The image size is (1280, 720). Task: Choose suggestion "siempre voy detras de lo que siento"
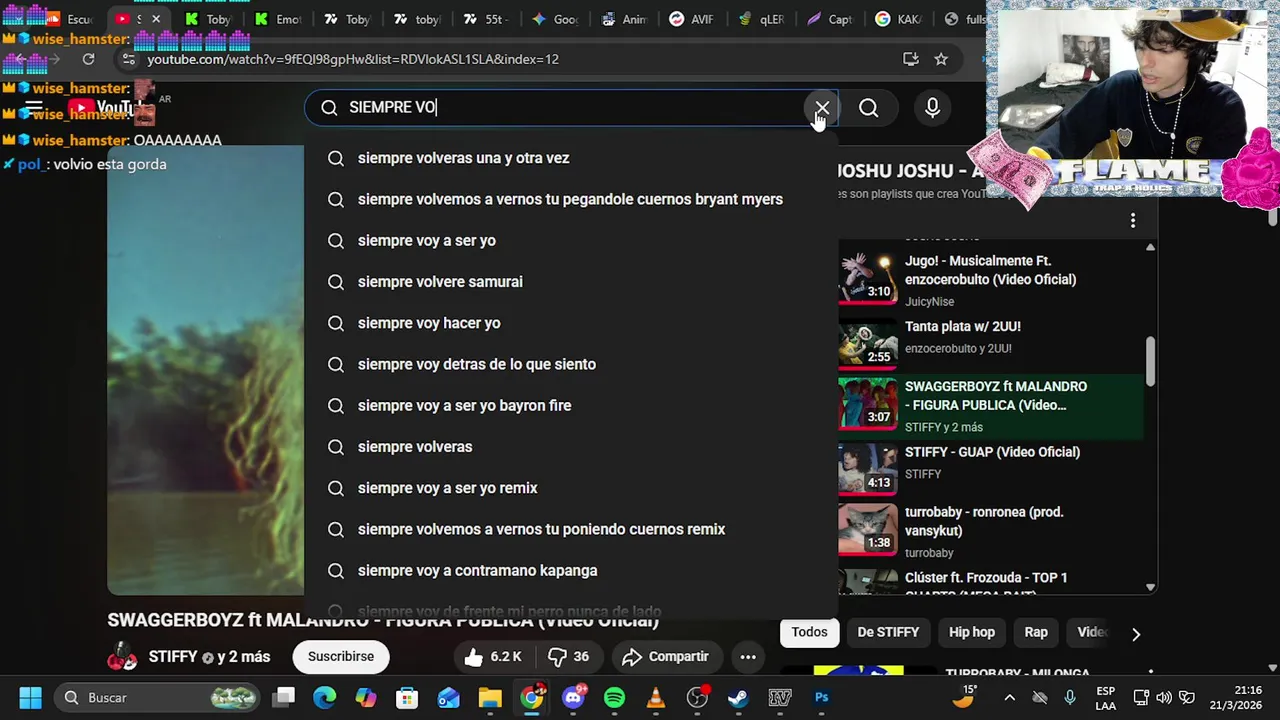click(x=571, y=364)
